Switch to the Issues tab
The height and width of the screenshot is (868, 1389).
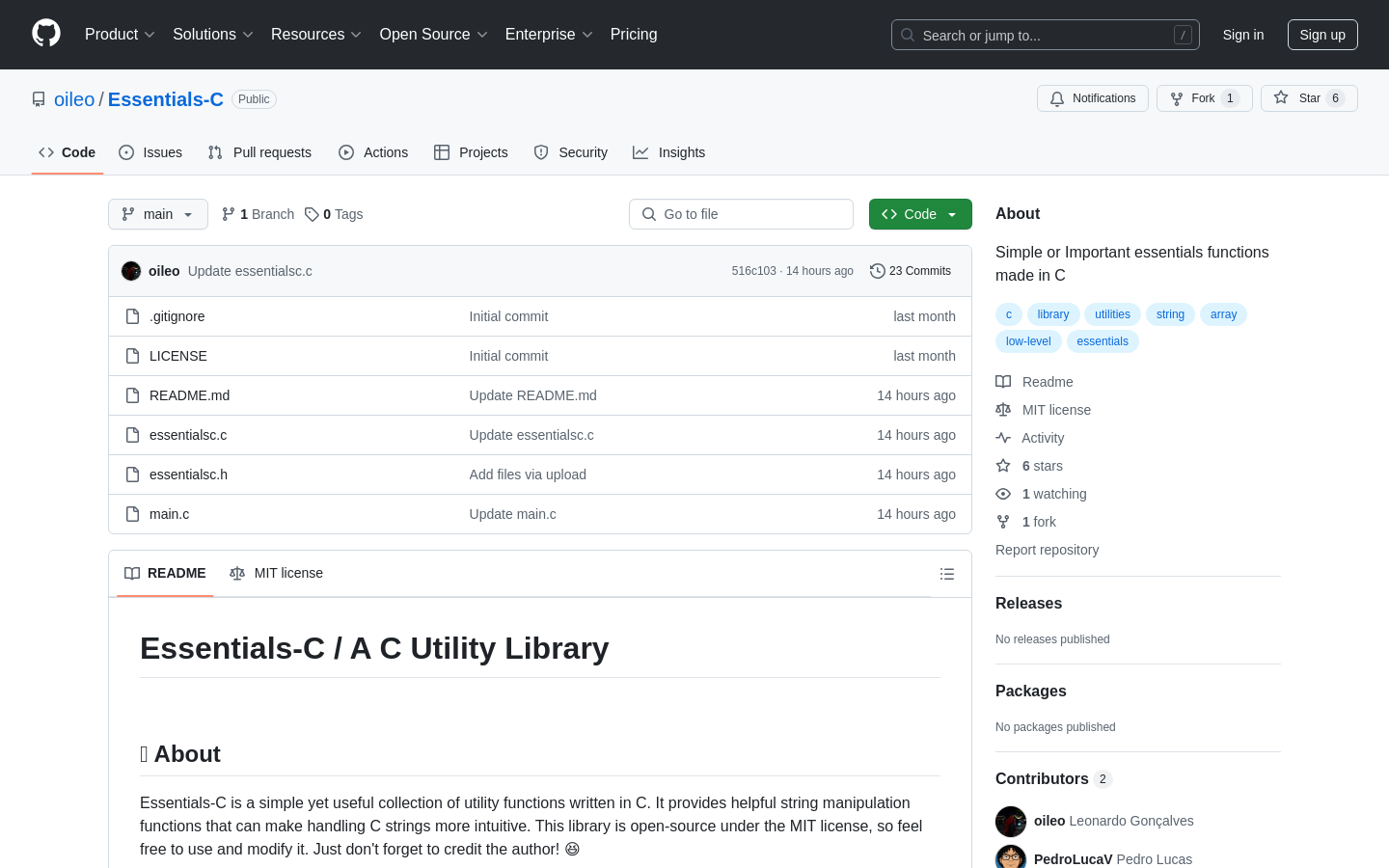click(150, 152)
